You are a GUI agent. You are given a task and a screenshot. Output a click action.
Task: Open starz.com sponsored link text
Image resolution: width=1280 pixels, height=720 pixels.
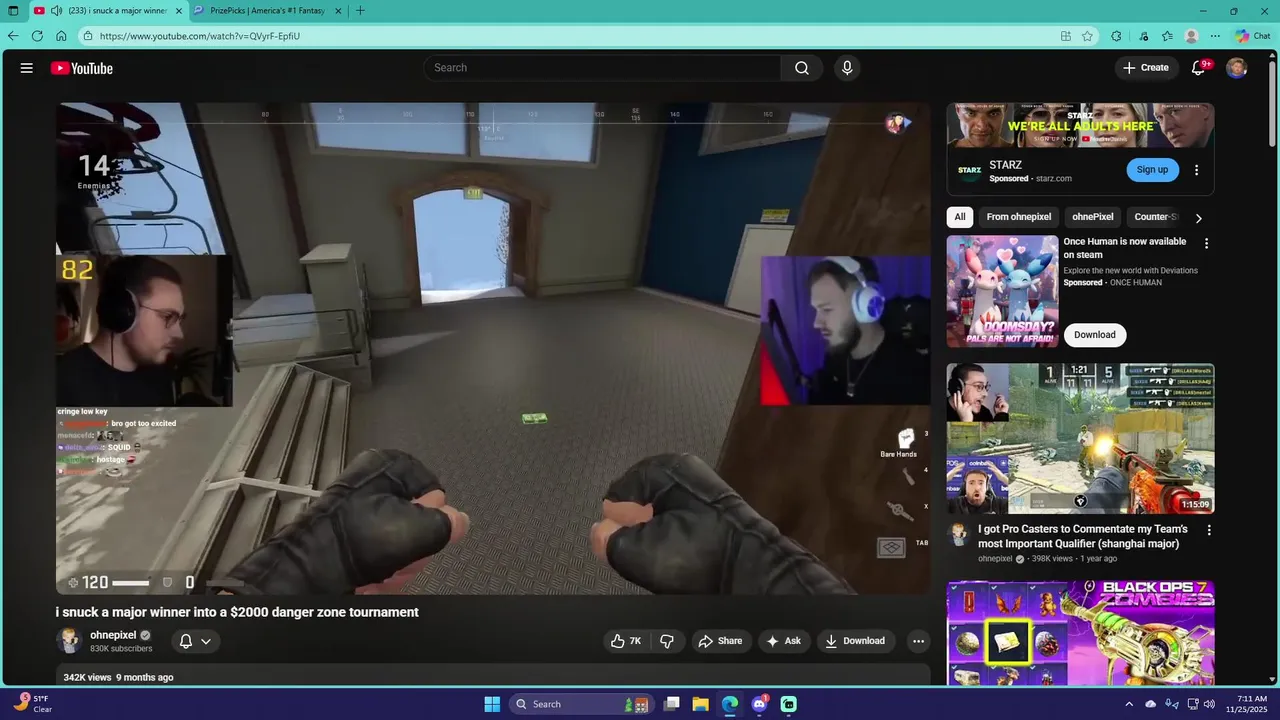(1054, 179)
